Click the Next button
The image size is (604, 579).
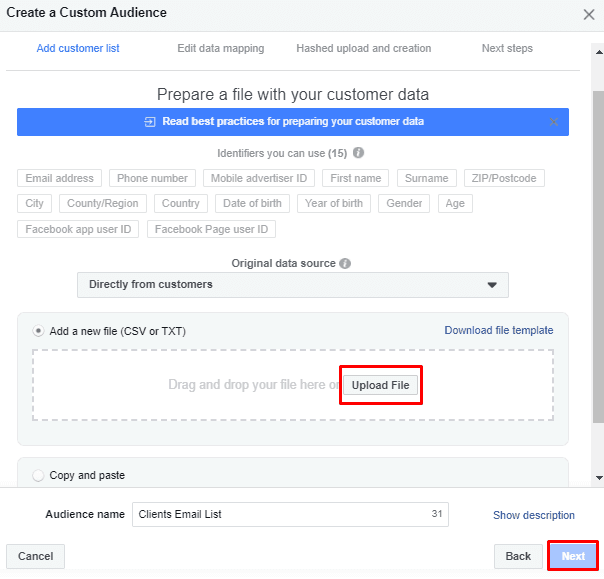pyautogui.click(x=573, y=556)
